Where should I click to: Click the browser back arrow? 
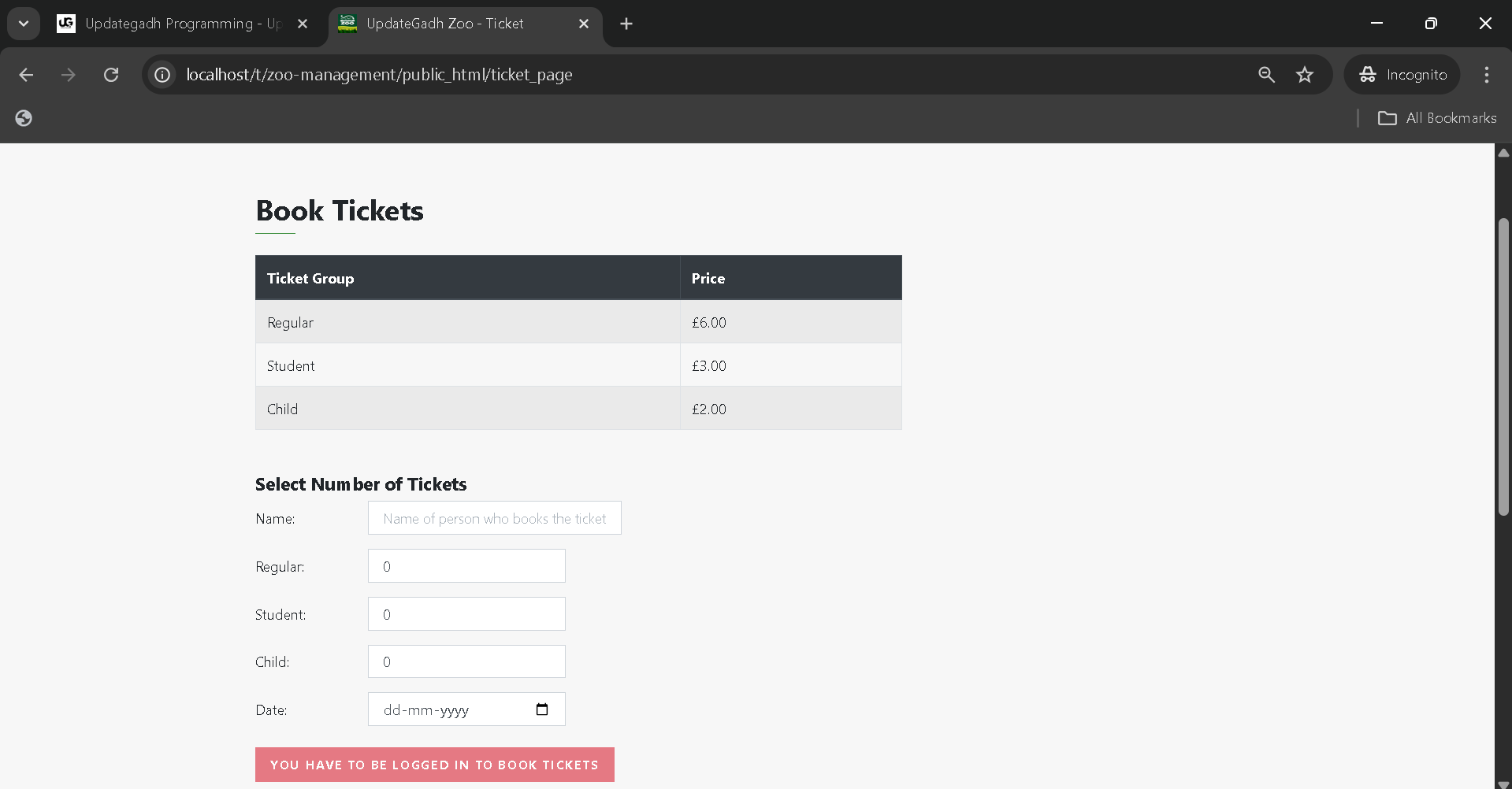26,75
